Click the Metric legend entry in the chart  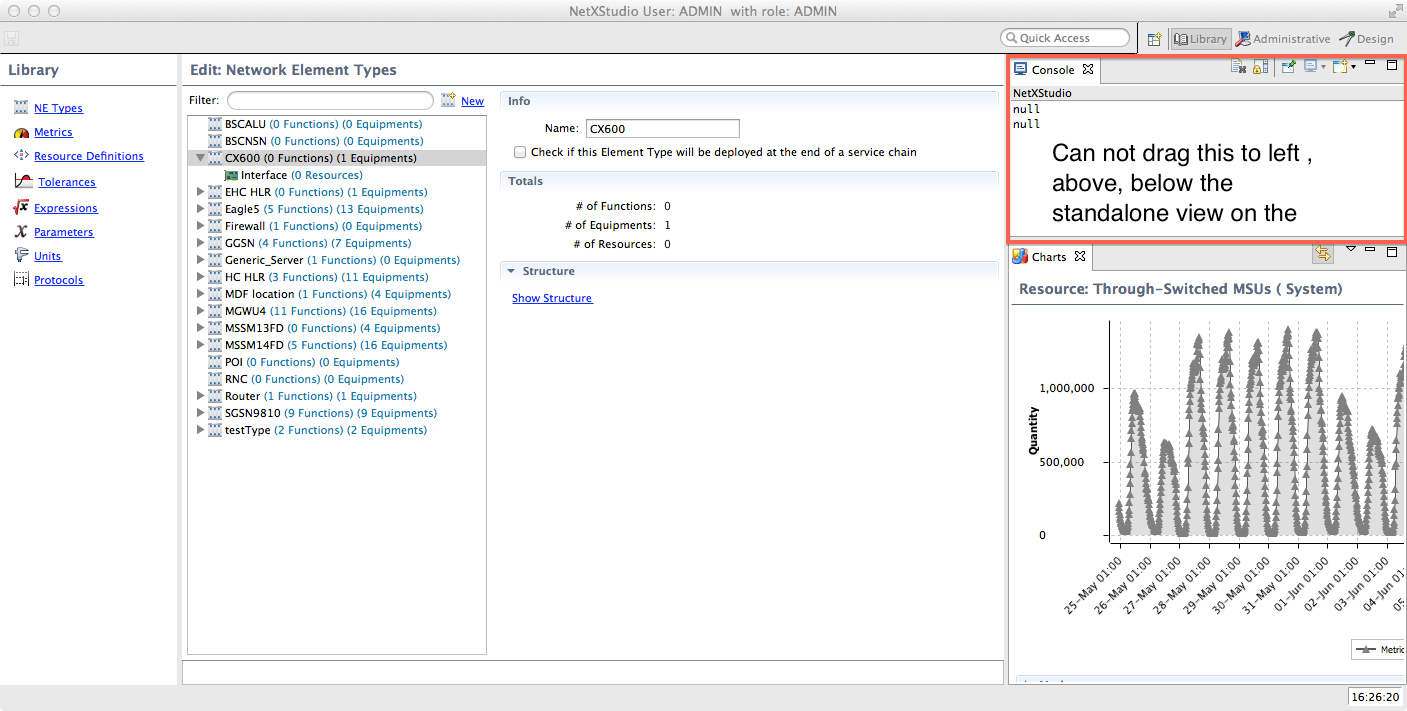[x=1380, y=649]
